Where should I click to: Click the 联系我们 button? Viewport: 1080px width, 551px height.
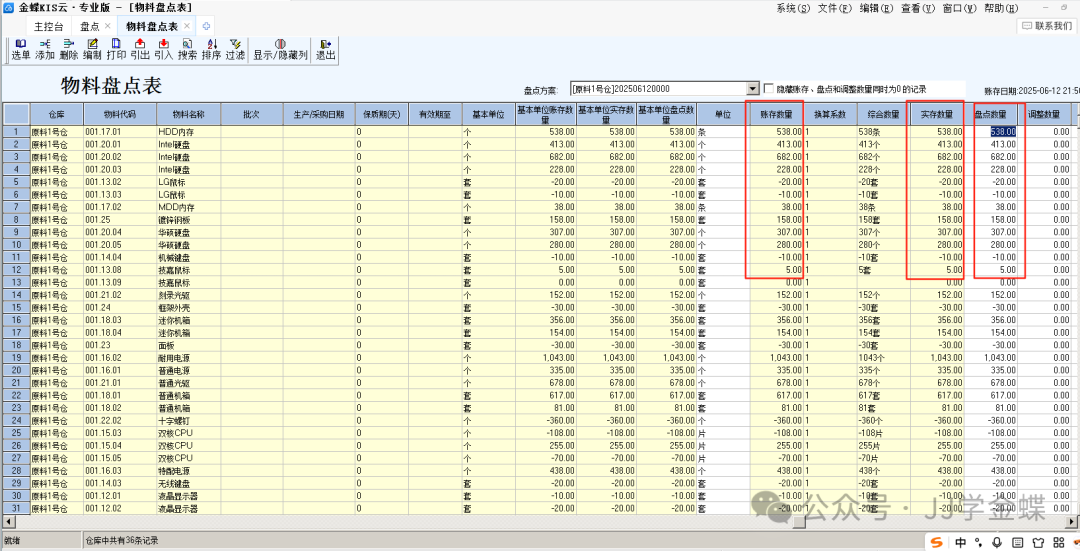tap(1047, 25)
